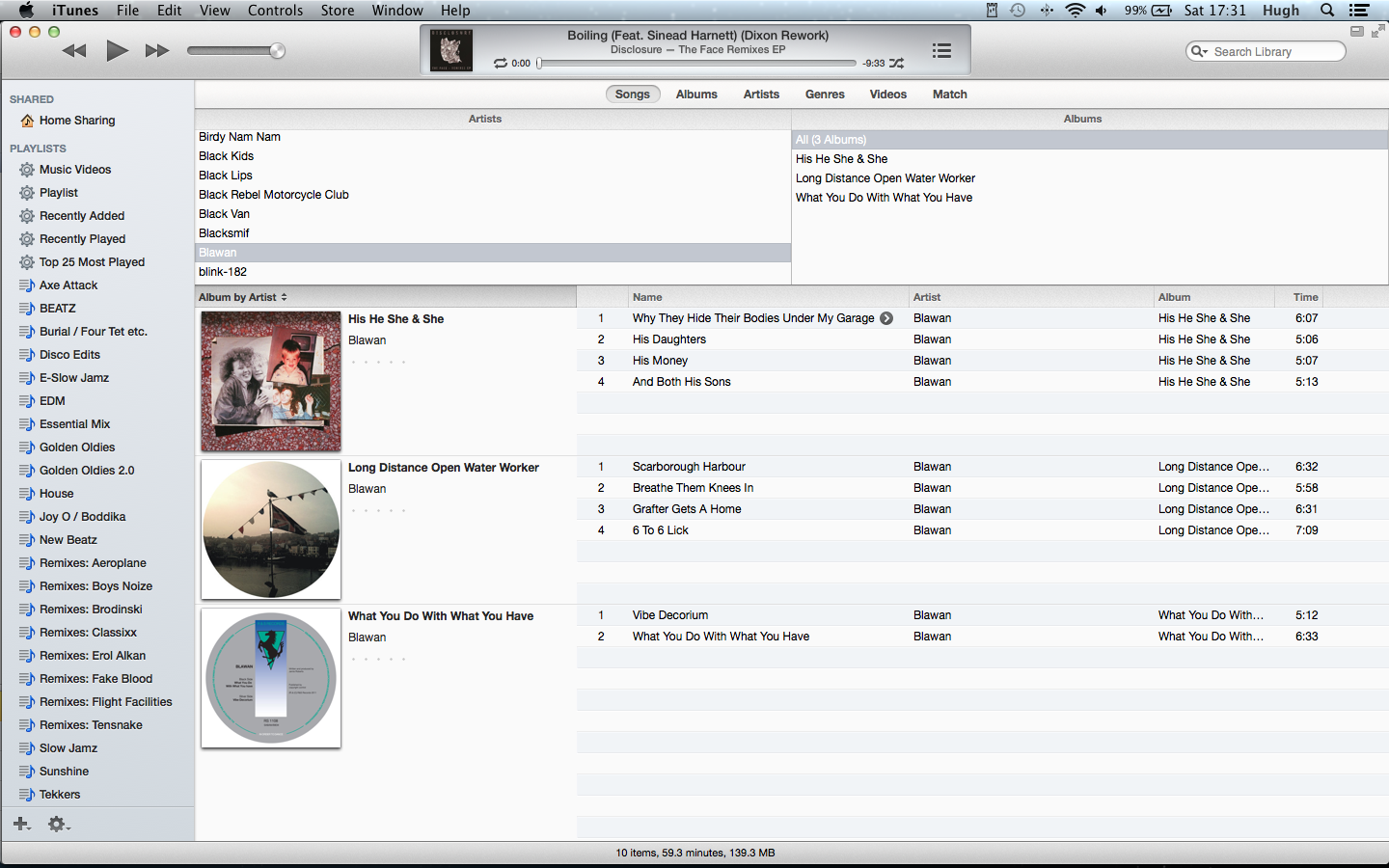The width and height of the screenshot is (1389, 868).
Task: Play the current song
Action: click(117, 51)
